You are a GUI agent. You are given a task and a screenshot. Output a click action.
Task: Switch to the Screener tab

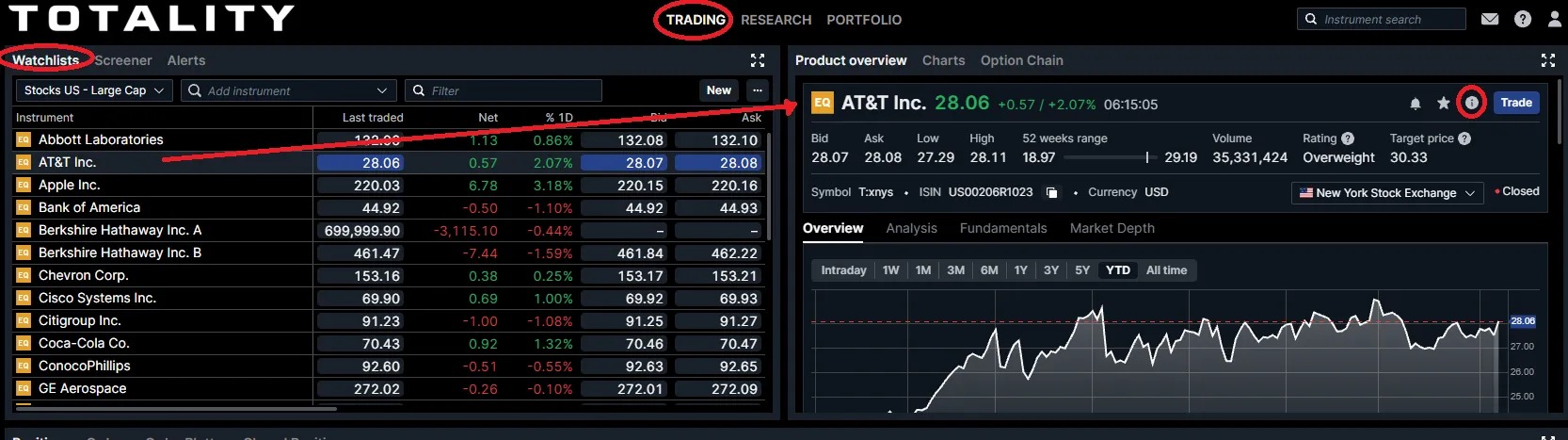[123, 60]
